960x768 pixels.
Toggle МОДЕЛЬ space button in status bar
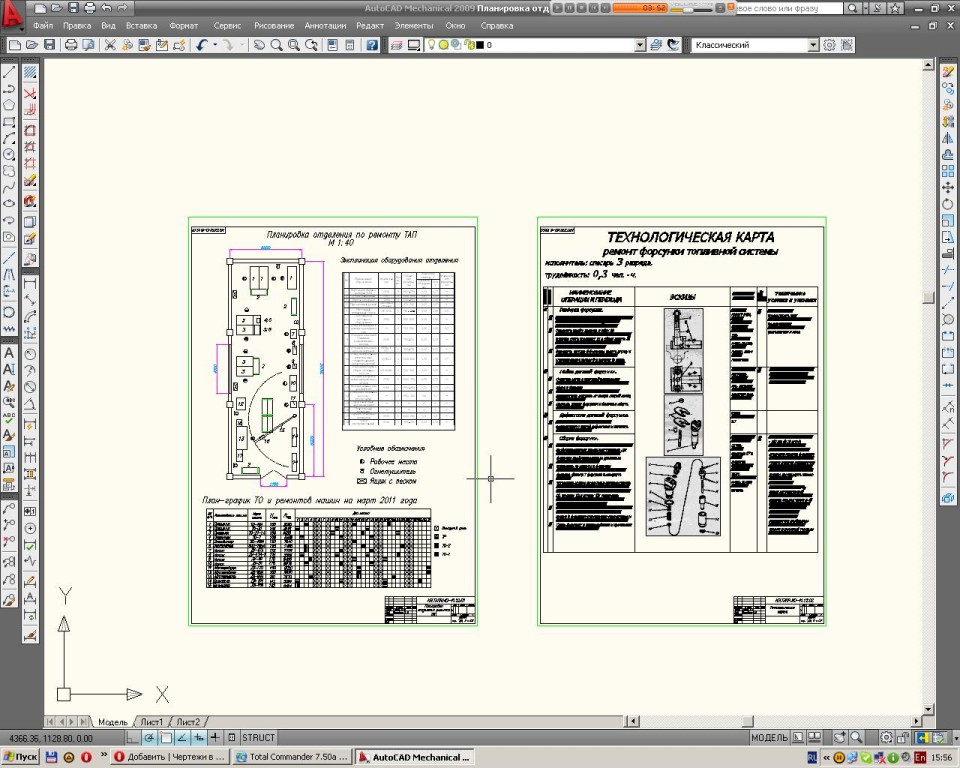pos(769,738)
